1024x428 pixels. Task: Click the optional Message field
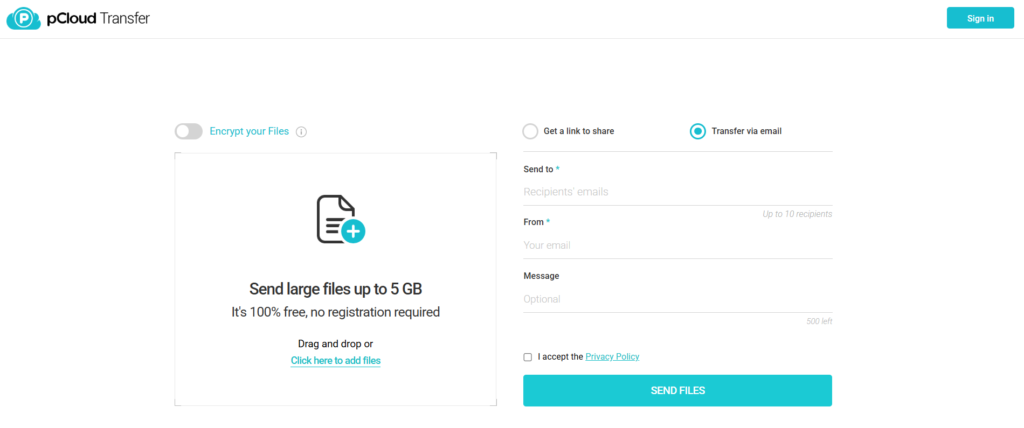point(677,299)
